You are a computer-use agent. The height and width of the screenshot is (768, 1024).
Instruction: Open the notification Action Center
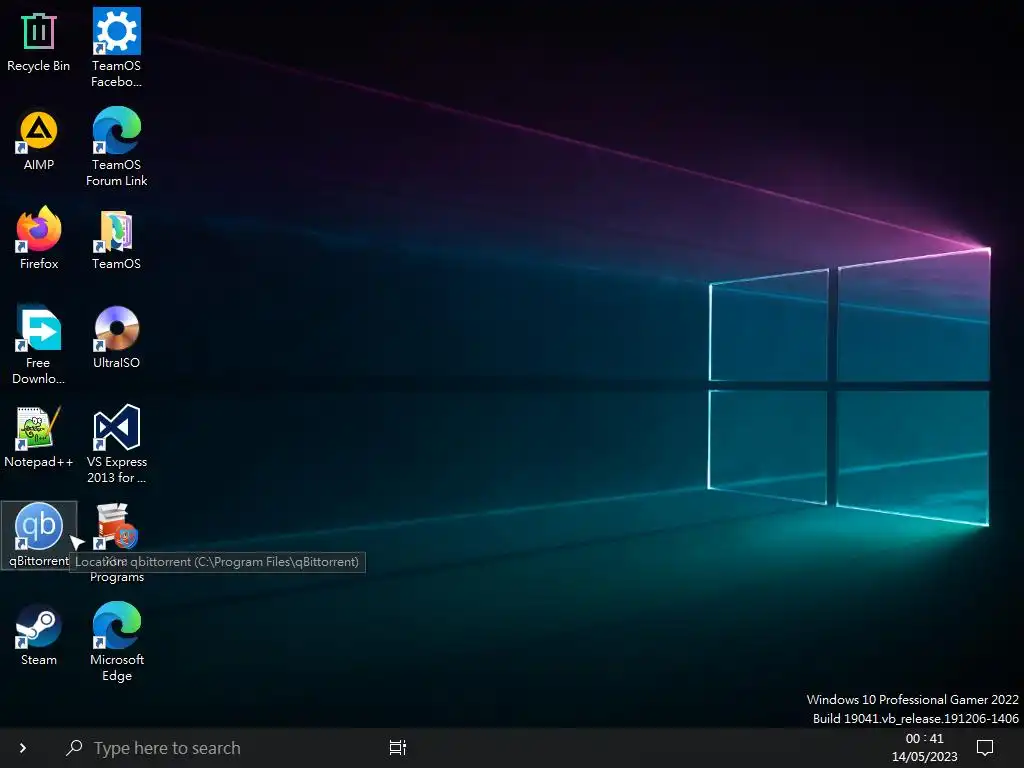pyautogui.click(x=984, y=748)
